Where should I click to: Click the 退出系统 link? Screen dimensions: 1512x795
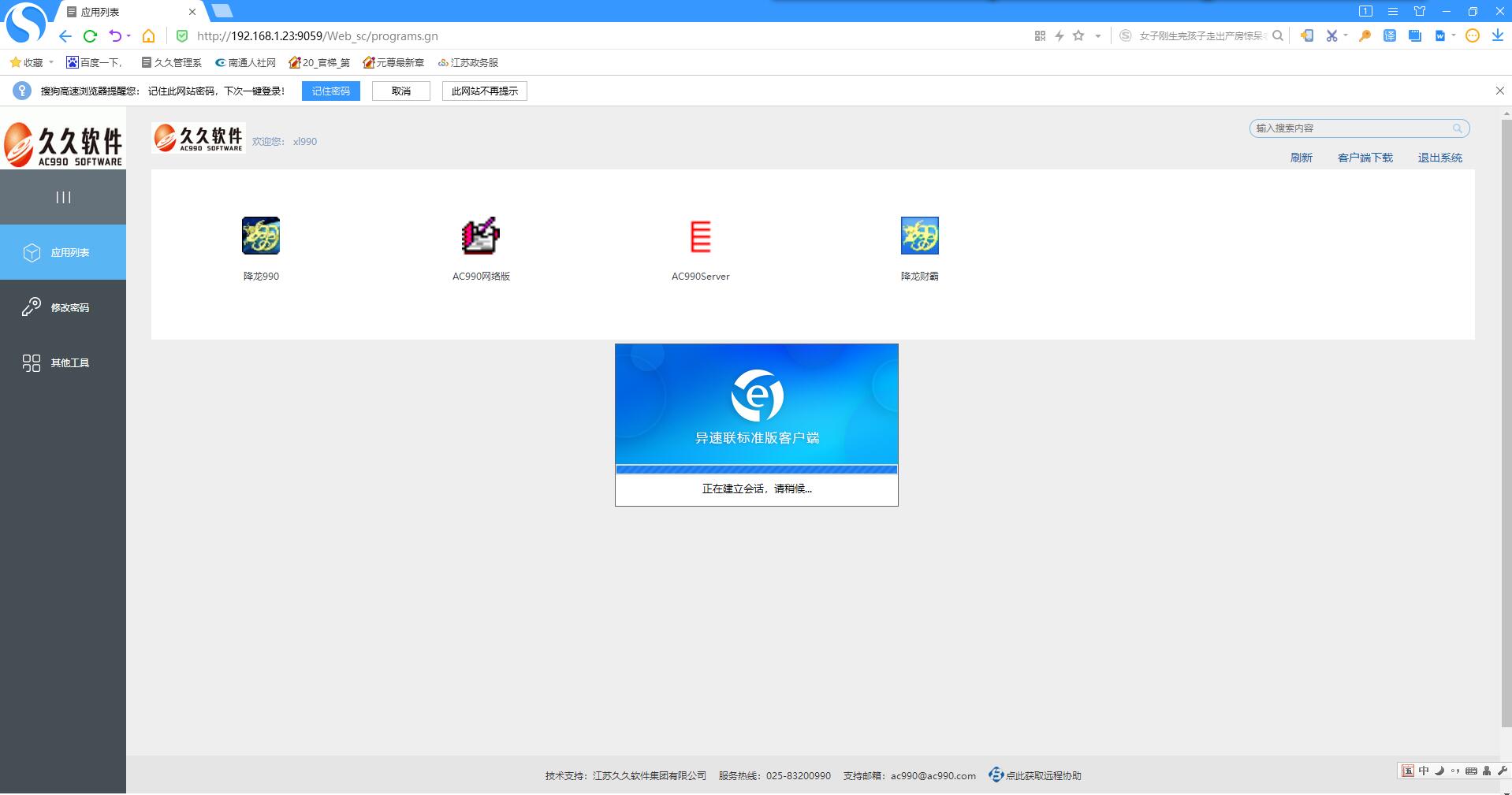(1440, 158)
